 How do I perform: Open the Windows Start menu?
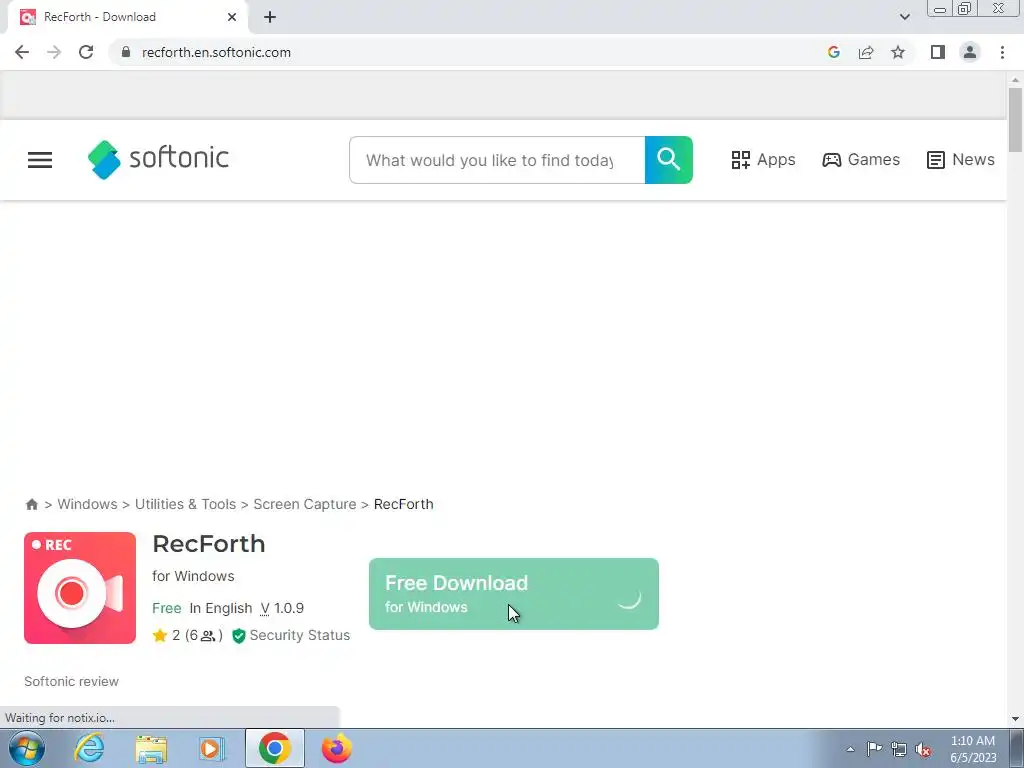27,748
